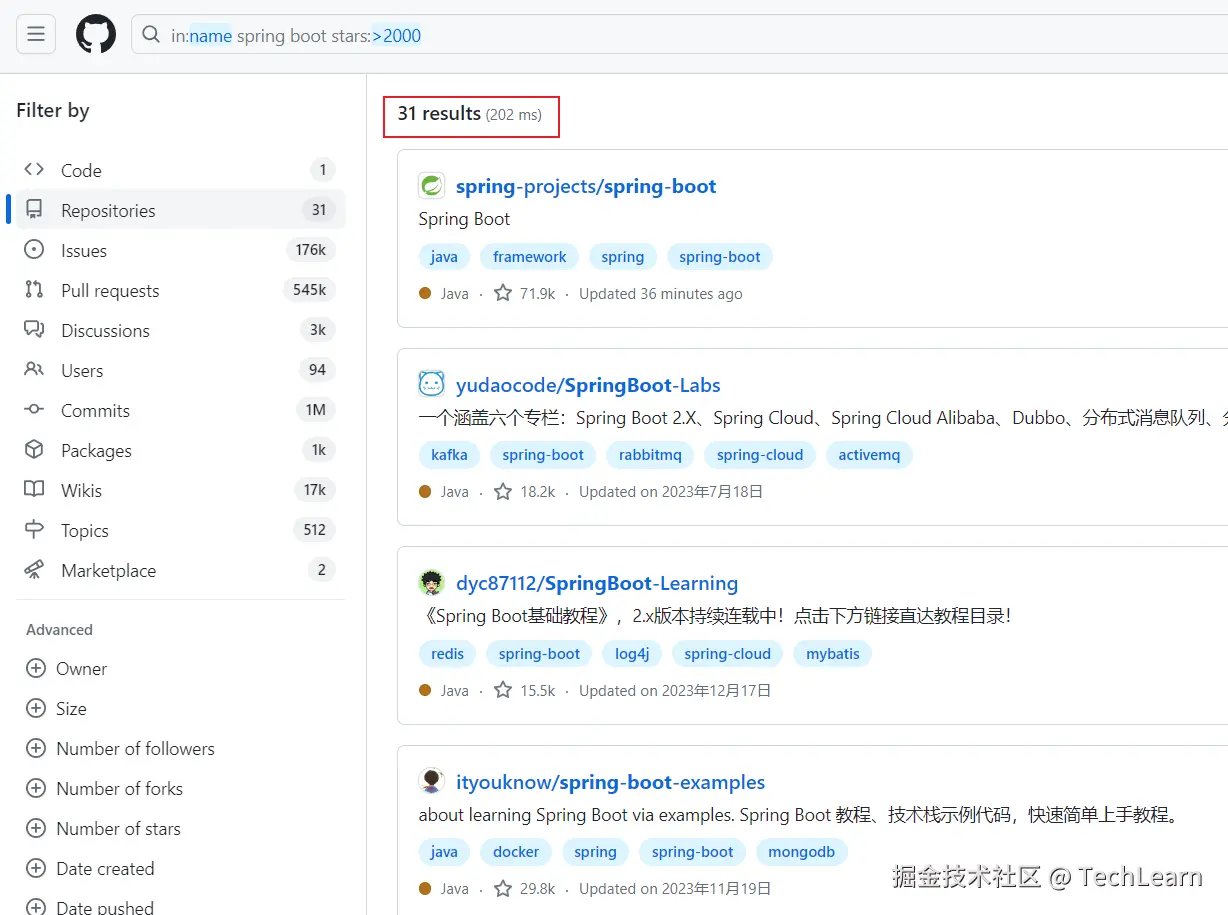The width and height of the screenshot is (1228, 915).
Task: Click the framework topic tag
Action: pos(530,257)
